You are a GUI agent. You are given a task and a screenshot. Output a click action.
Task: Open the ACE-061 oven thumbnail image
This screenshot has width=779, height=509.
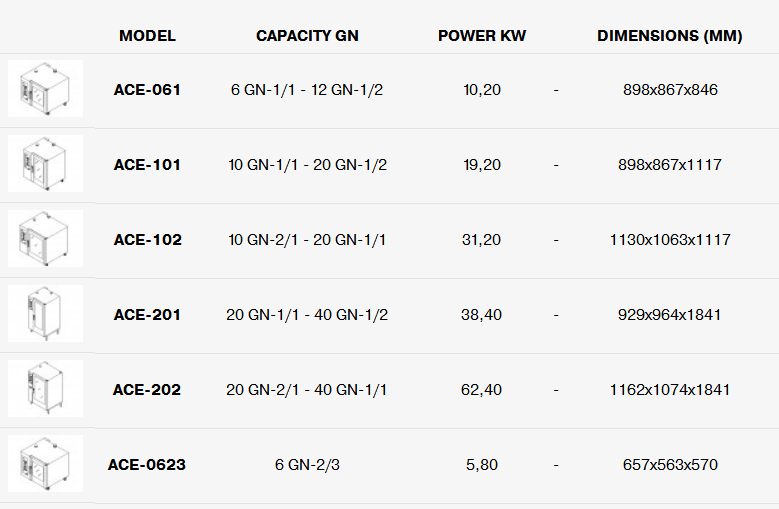pos(45,88)
